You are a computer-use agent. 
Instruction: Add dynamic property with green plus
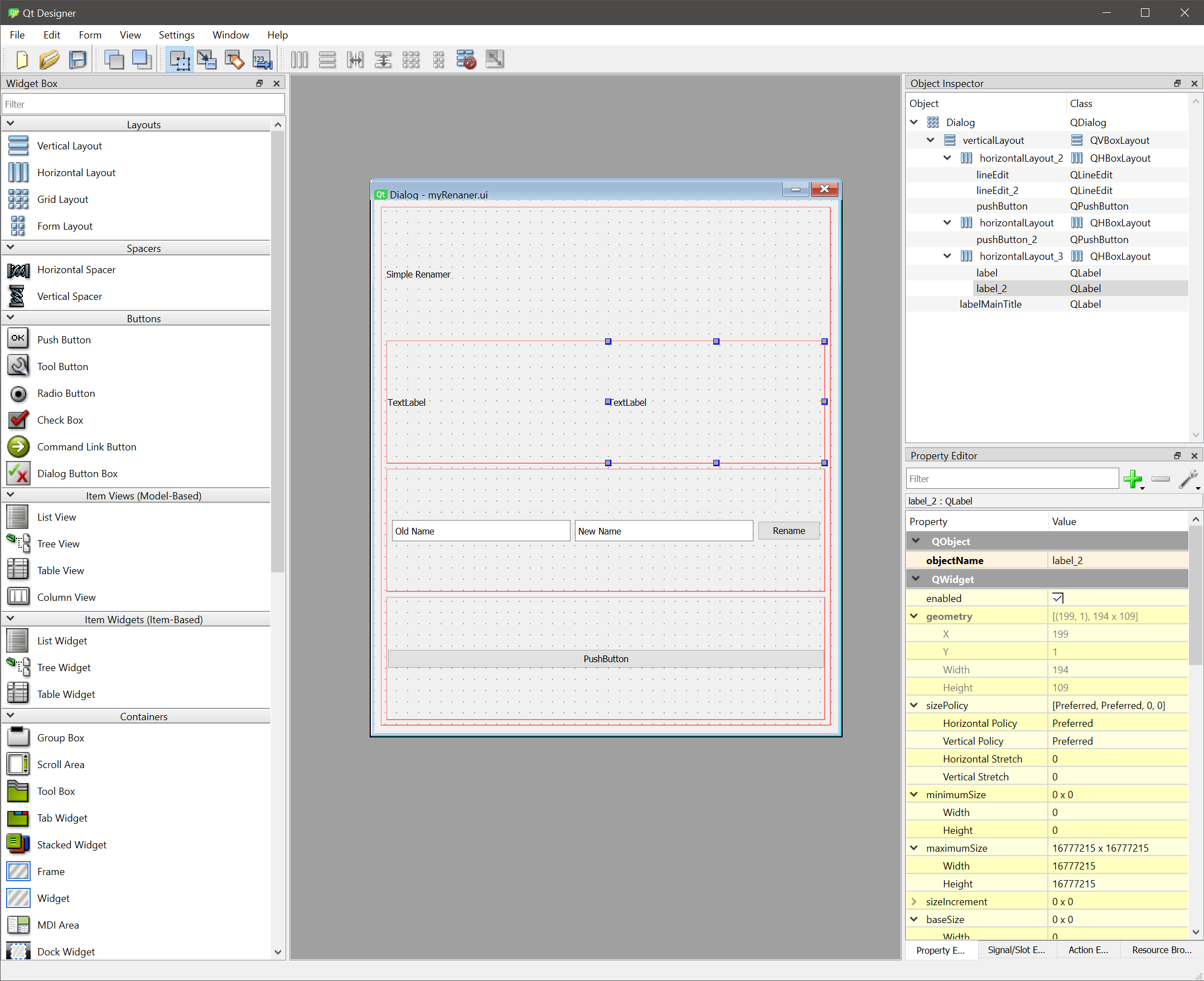coord(1132,479)
